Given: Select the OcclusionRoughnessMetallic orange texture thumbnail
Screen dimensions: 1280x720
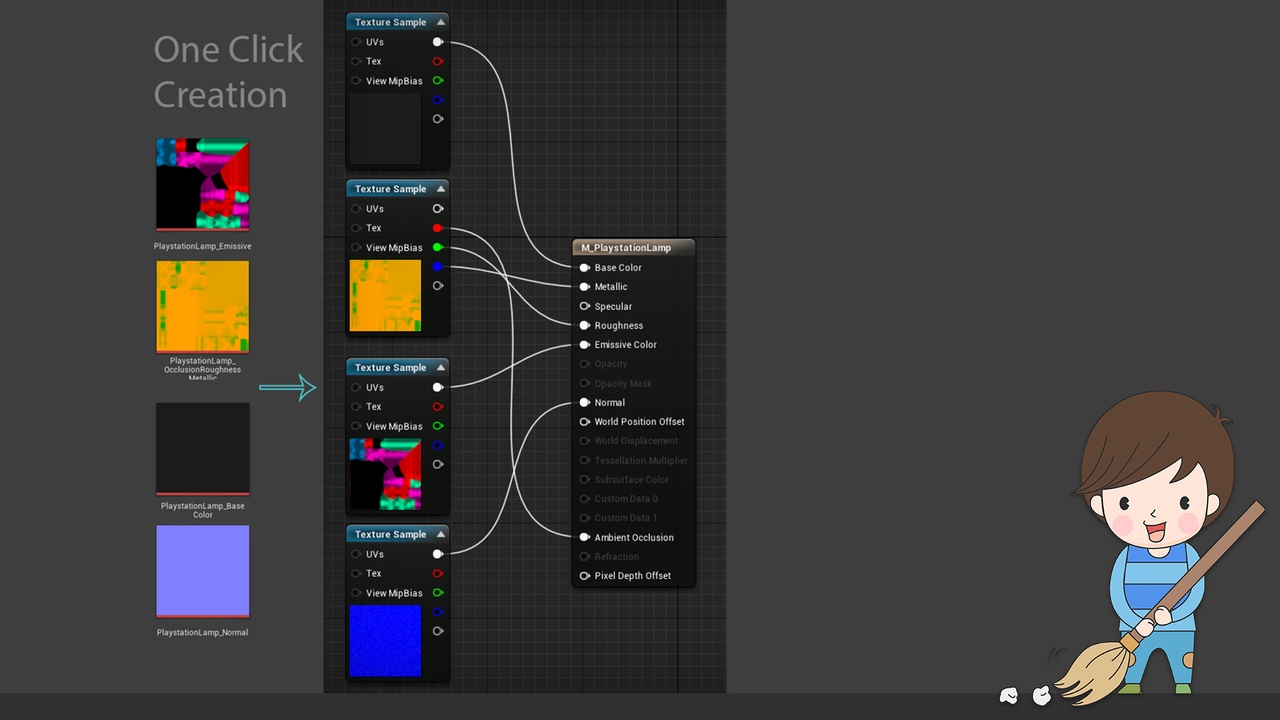Looking at the screenshot, I should [x=202, y=307].
